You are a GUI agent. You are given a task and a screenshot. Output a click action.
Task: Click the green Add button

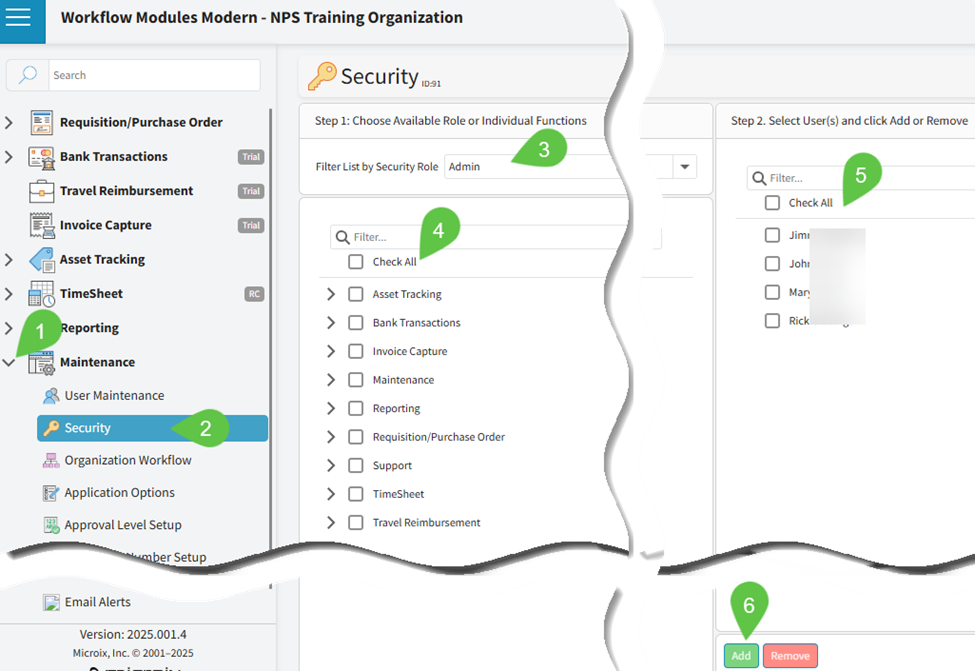click(741, 656)
